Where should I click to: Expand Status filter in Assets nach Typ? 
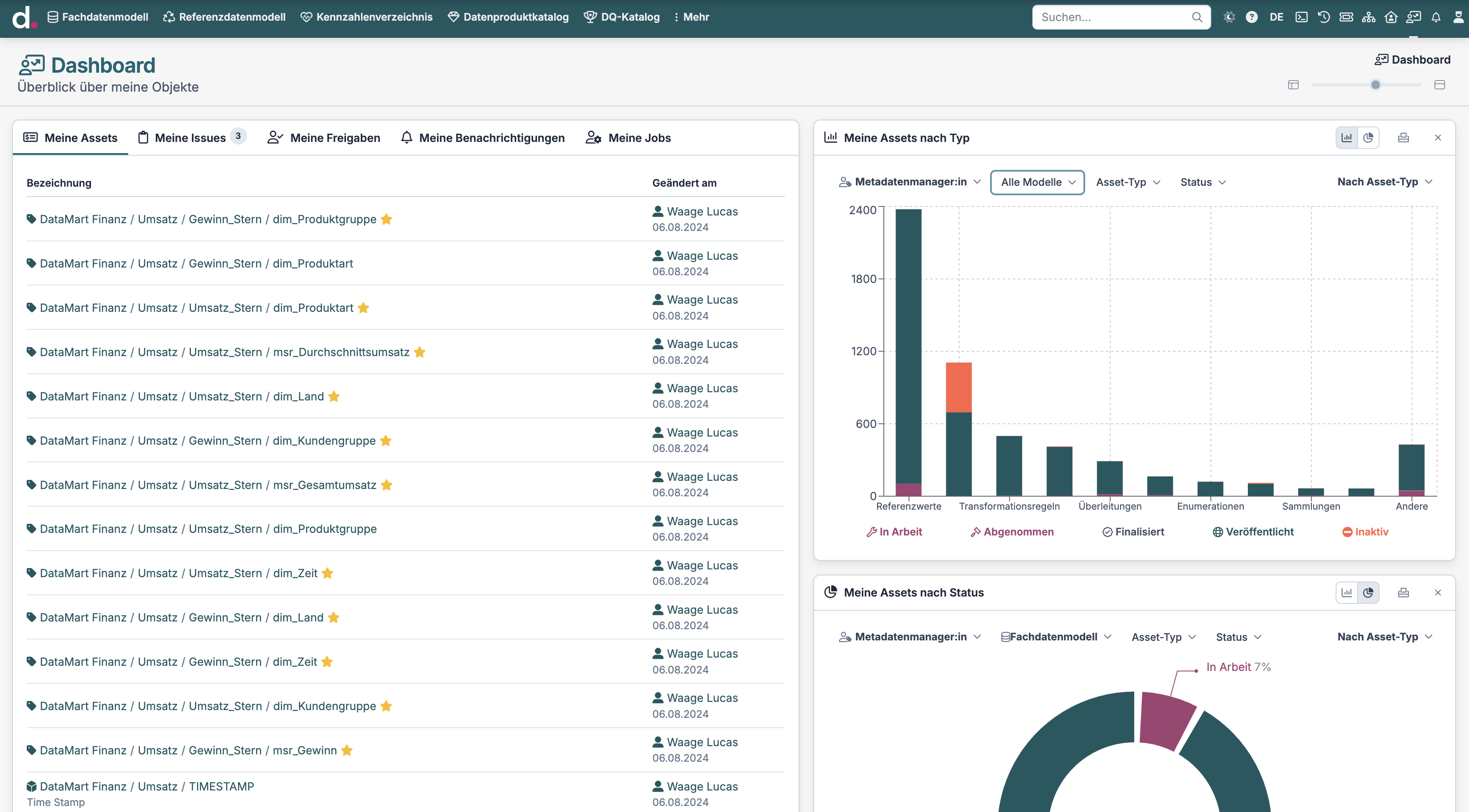pos(1203,182)
